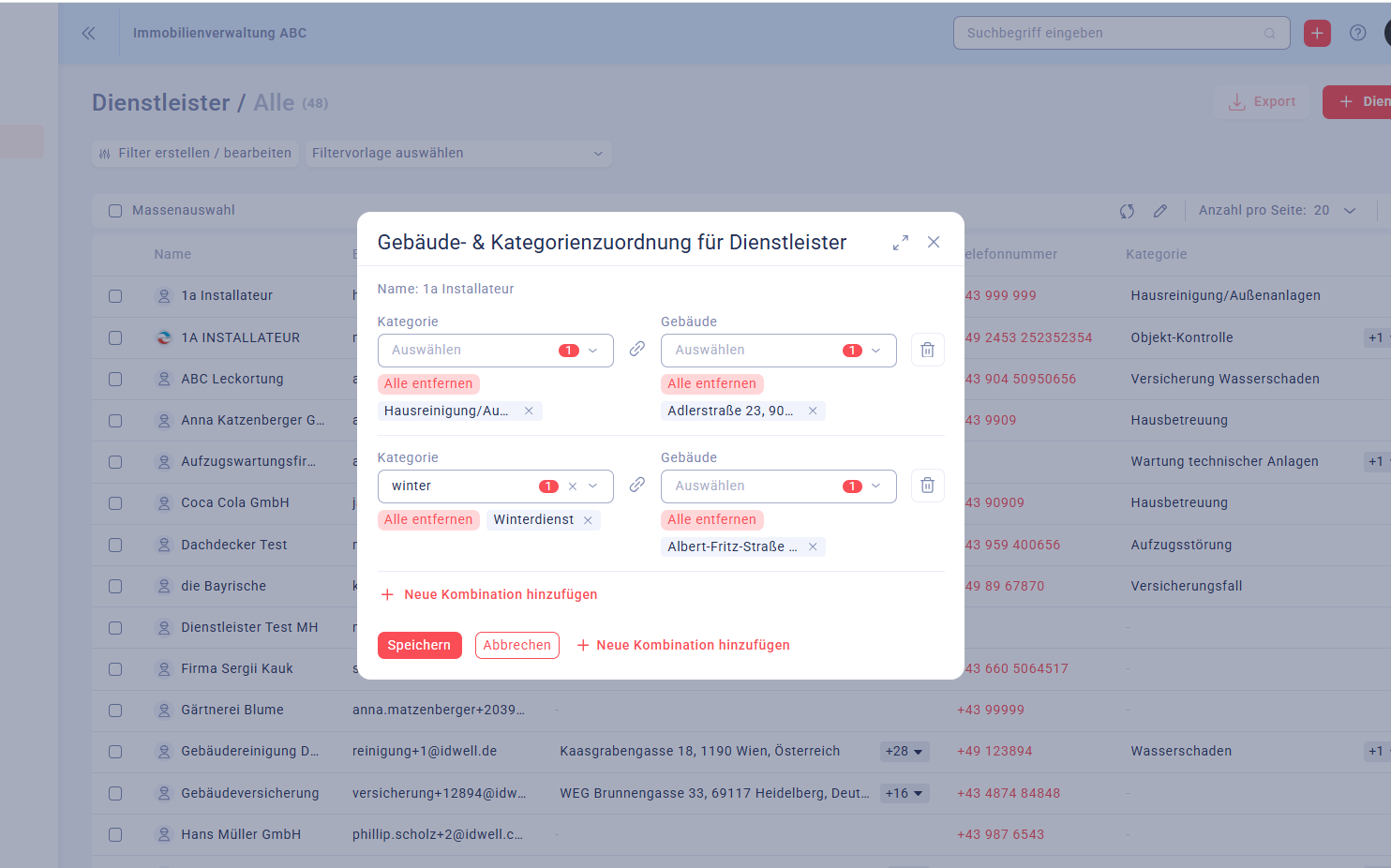Delete the second category-building combination
Screen dimensions: 1391x868
(927, 486)
